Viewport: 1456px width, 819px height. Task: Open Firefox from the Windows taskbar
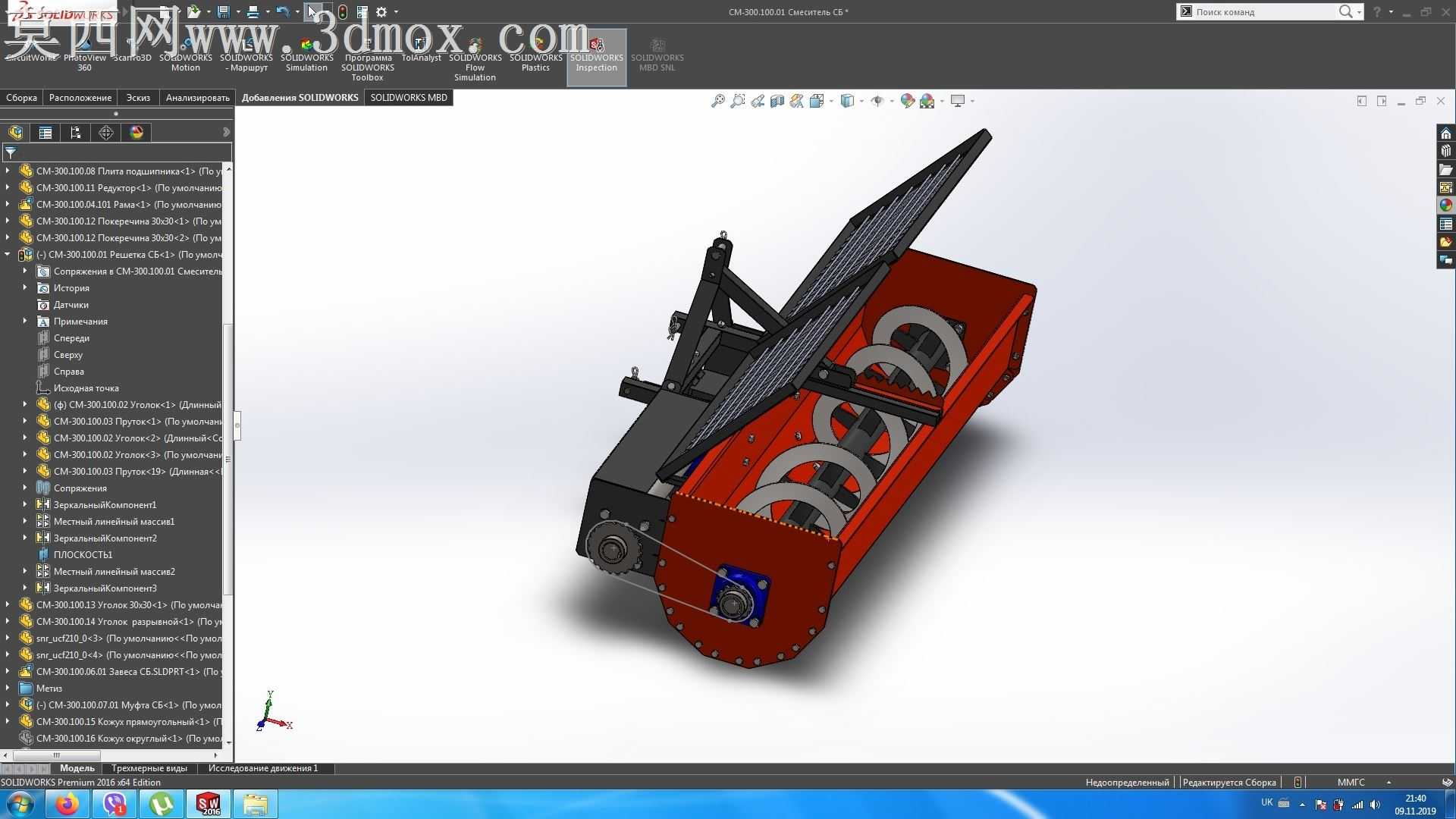point(67,804)
